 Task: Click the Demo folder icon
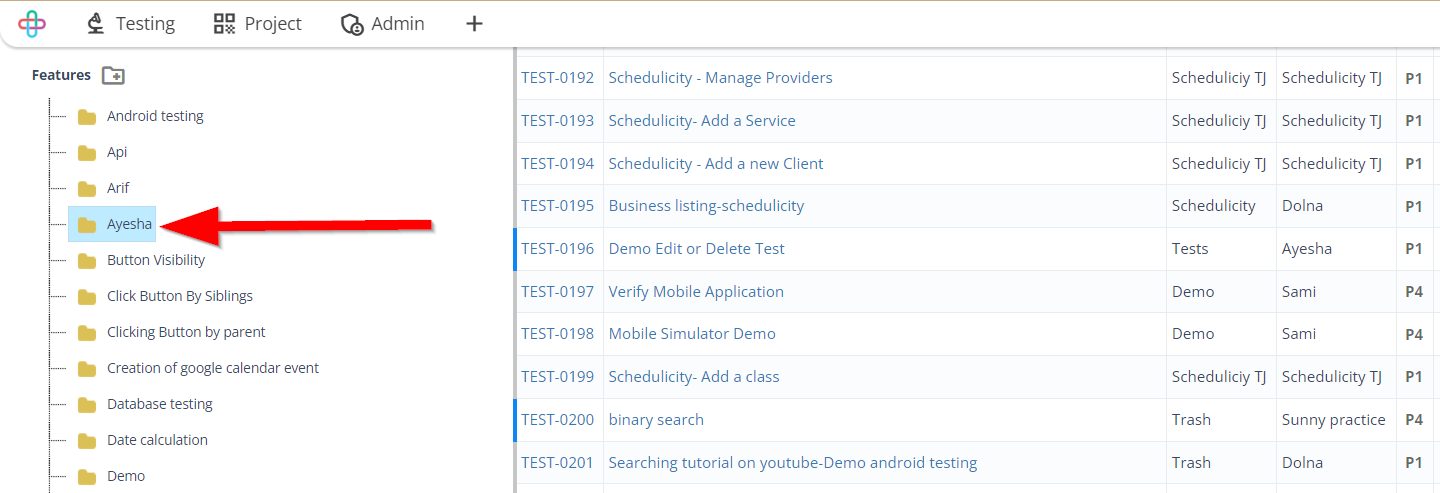coord(87,477)
